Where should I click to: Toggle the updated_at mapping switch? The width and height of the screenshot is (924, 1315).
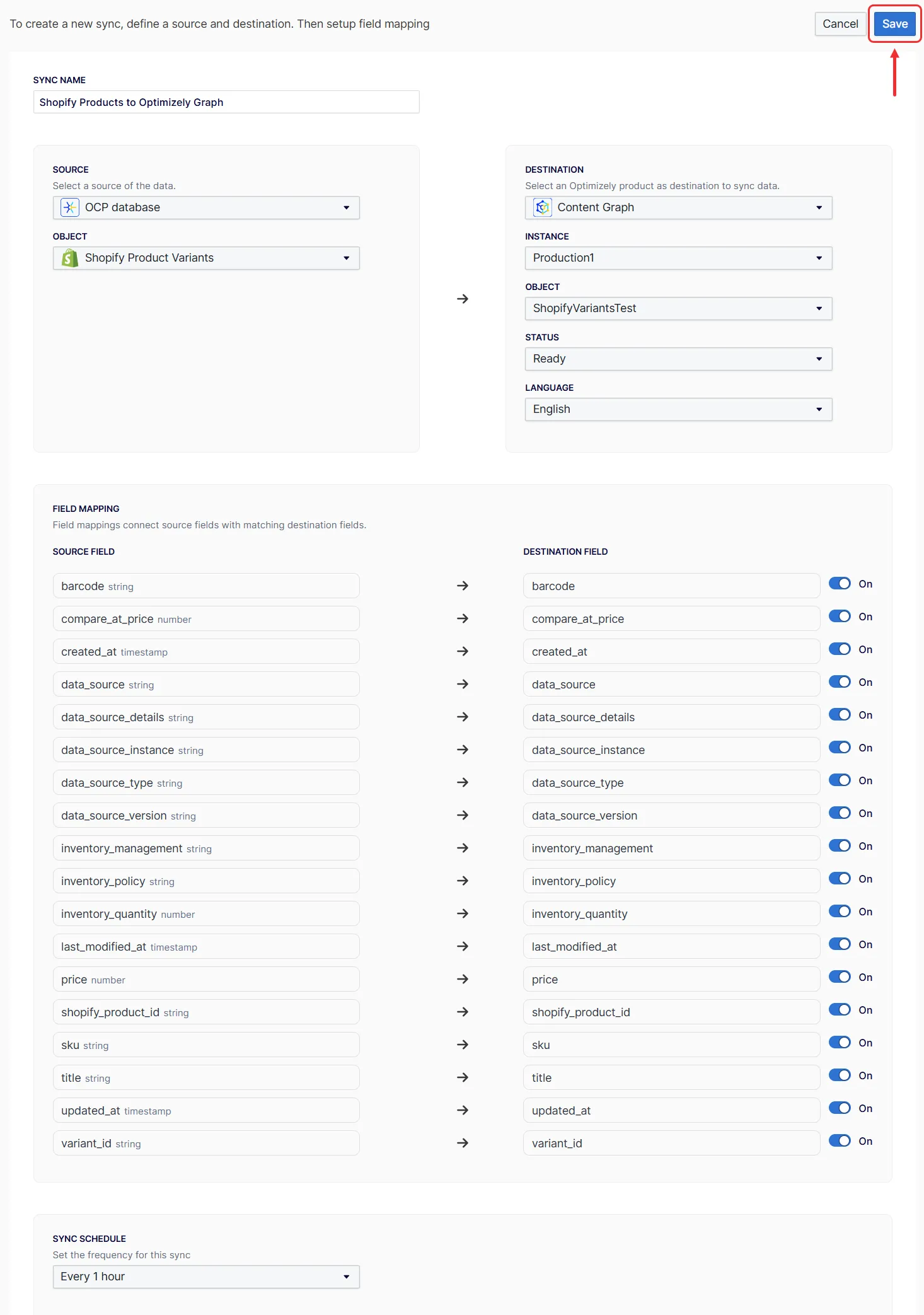(840, 1108)
